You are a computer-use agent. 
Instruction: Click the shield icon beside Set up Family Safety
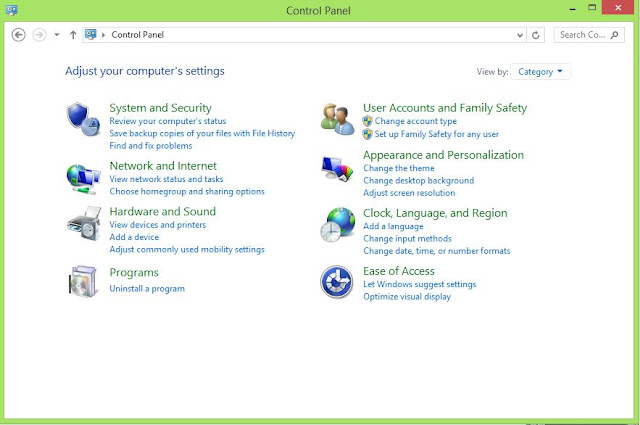coord(367,134)
